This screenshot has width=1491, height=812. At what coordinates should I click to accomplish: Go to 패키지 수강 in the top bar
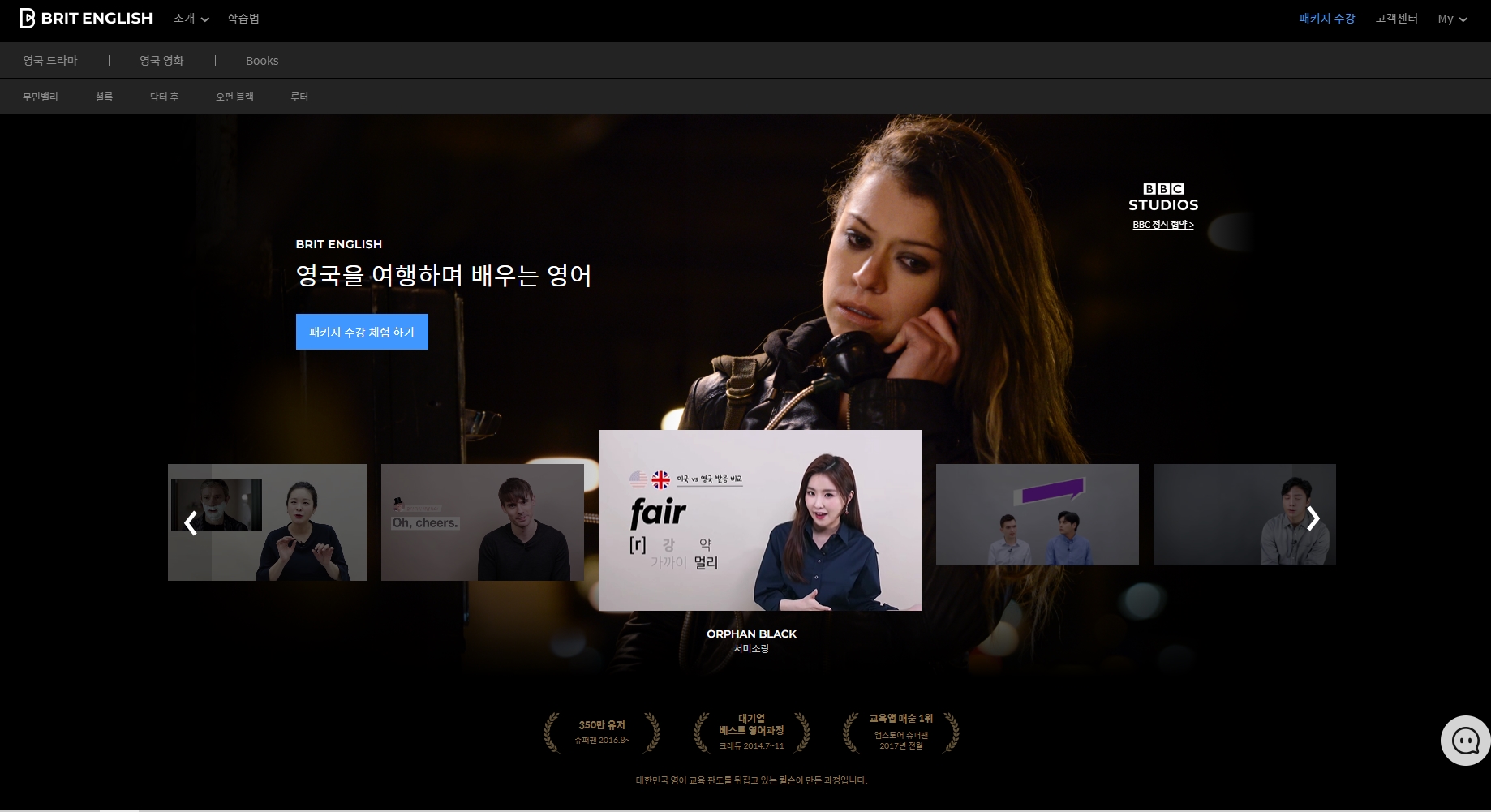(x=1326, y=18)
